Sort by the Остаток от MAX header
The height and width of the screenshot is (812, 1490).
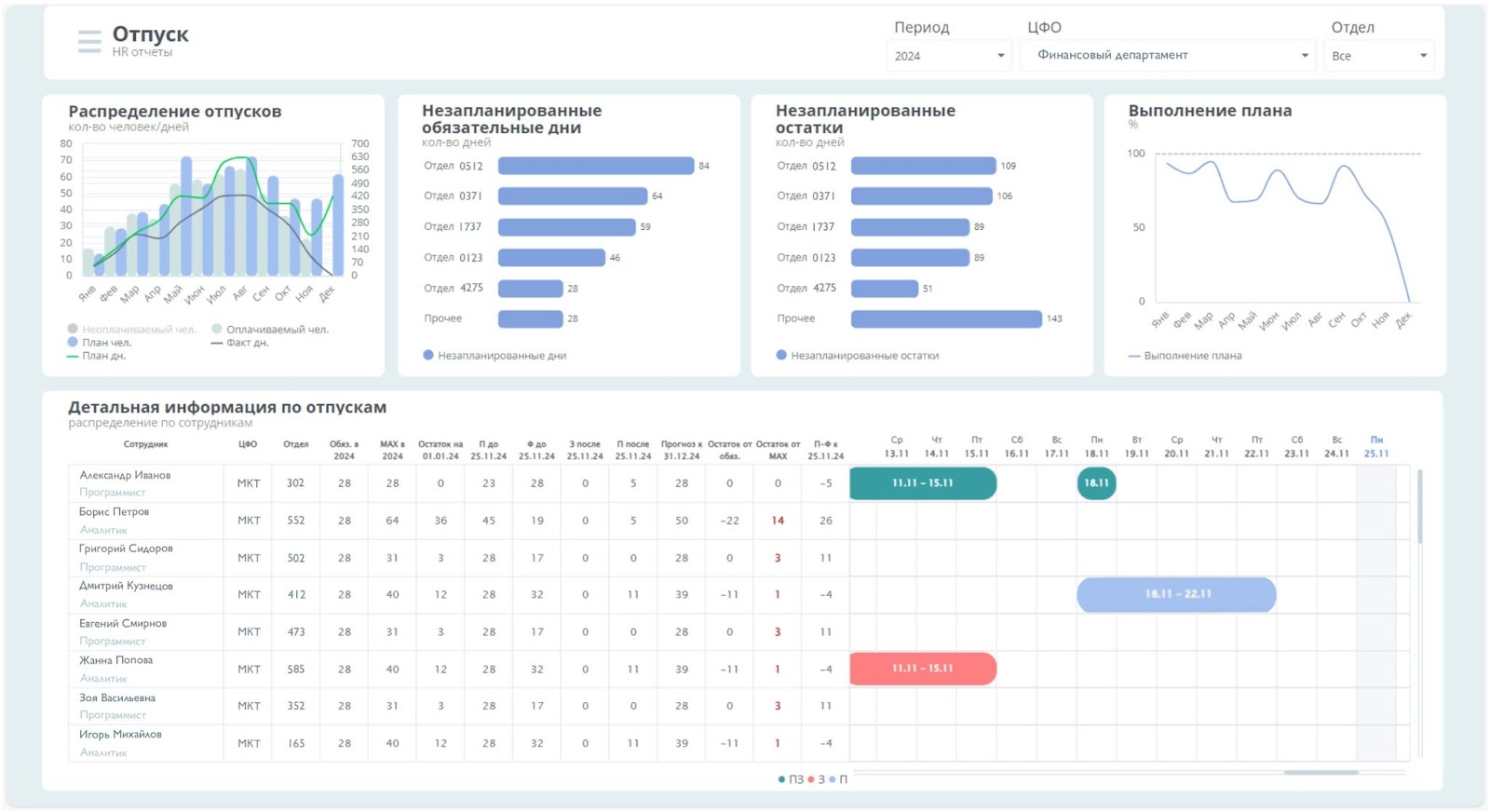click(778, 450)
